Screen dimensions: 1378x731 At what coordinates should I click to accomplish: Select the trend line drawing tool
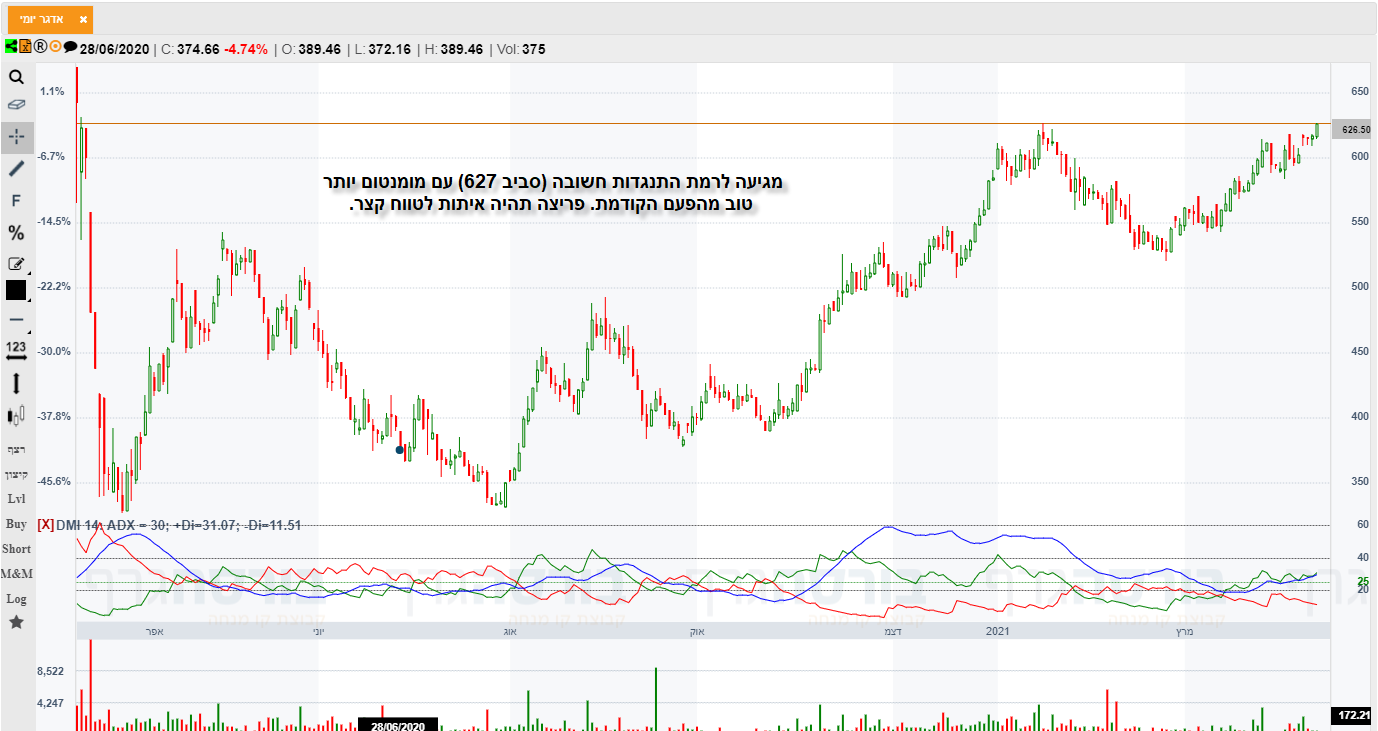click(16, 168)
